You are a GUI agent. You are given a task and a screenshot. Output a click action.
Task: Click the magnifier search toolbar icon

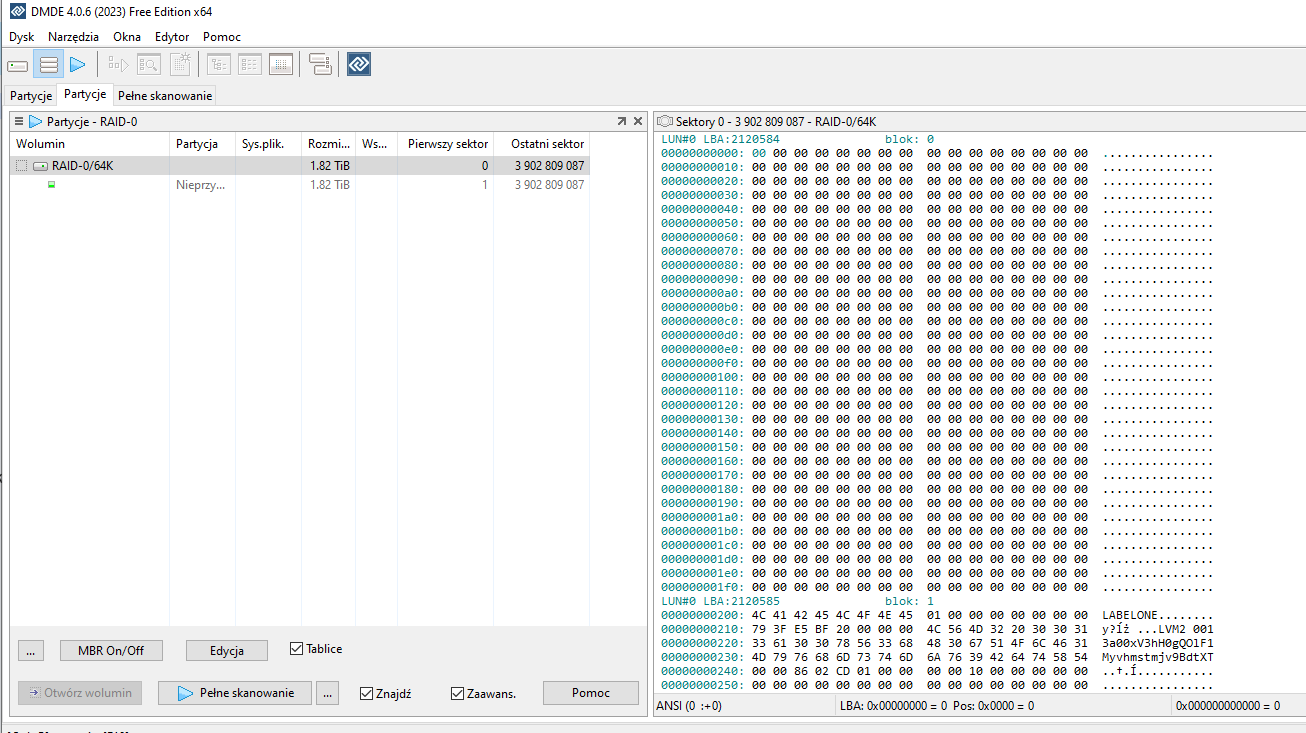149,65
